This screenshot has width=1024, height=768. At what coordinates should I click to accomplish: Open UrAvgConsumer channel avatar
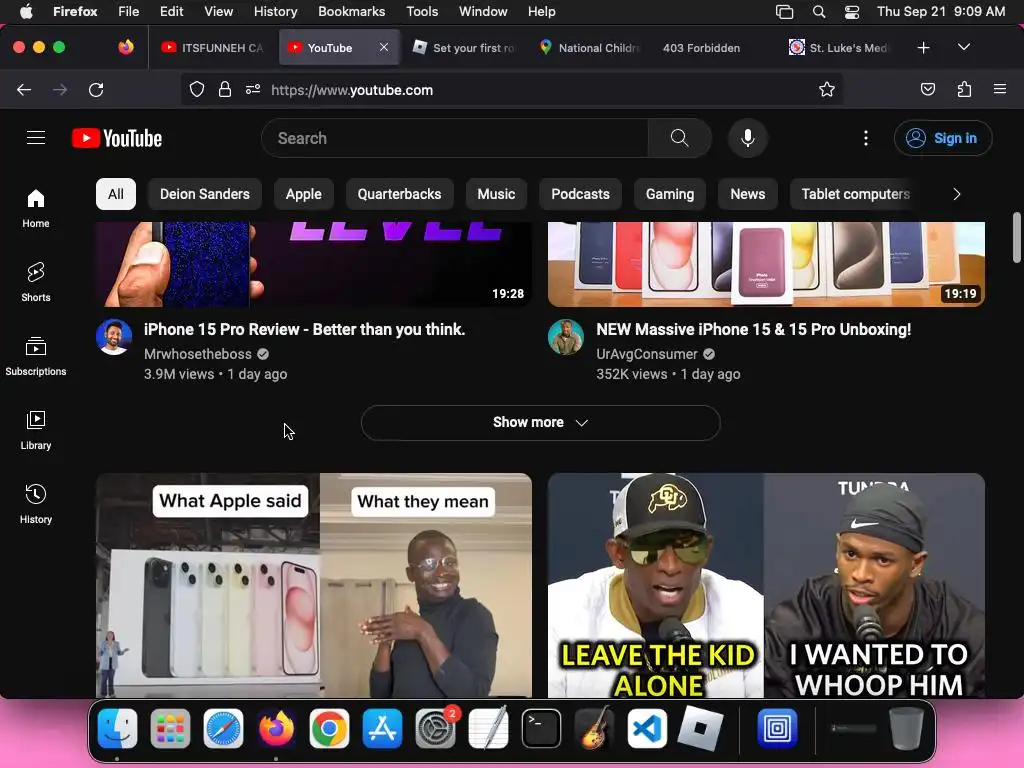[x=566, y=337]
